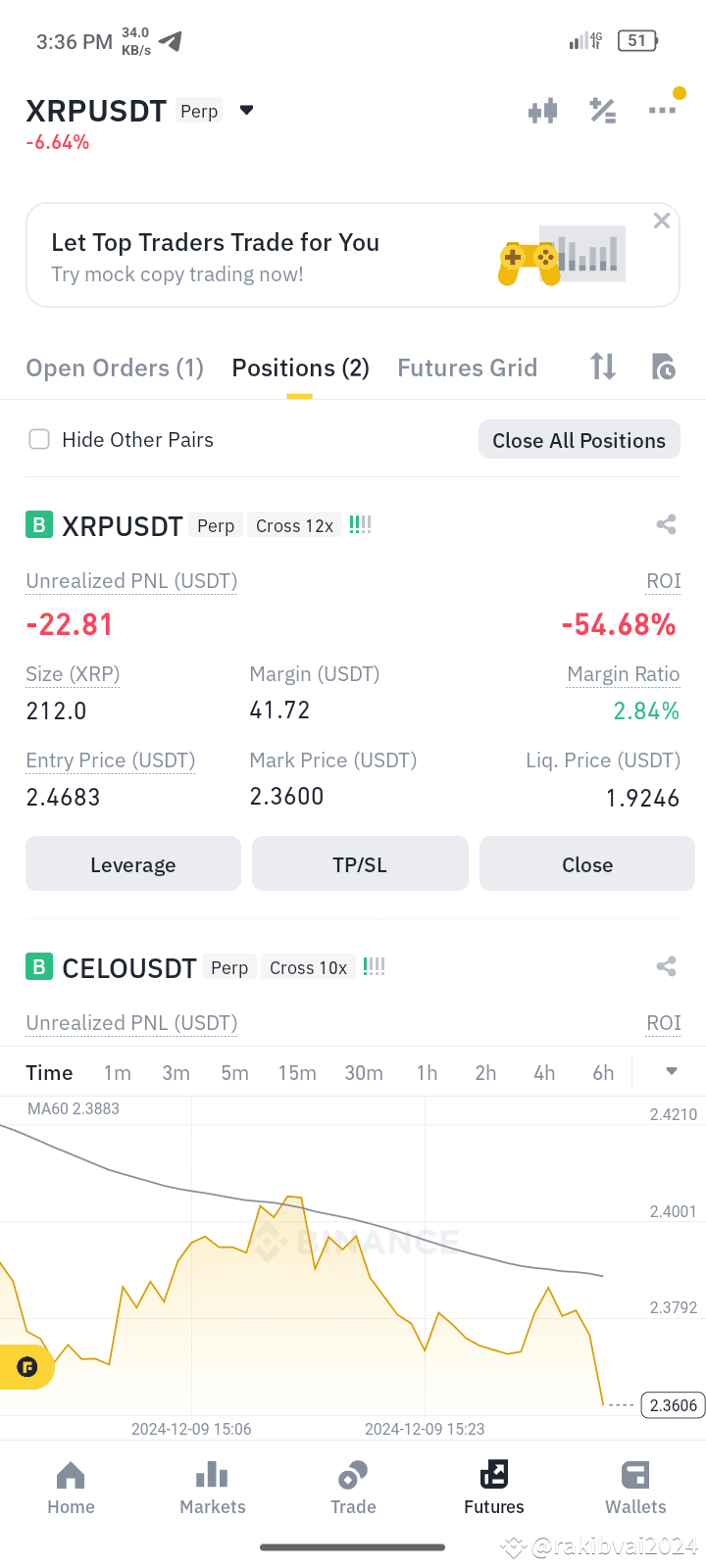Screen dimensions: 706x1568
Task: Share the XRPUSDT position
Action: pyautogui.click(x=667, y=524)
